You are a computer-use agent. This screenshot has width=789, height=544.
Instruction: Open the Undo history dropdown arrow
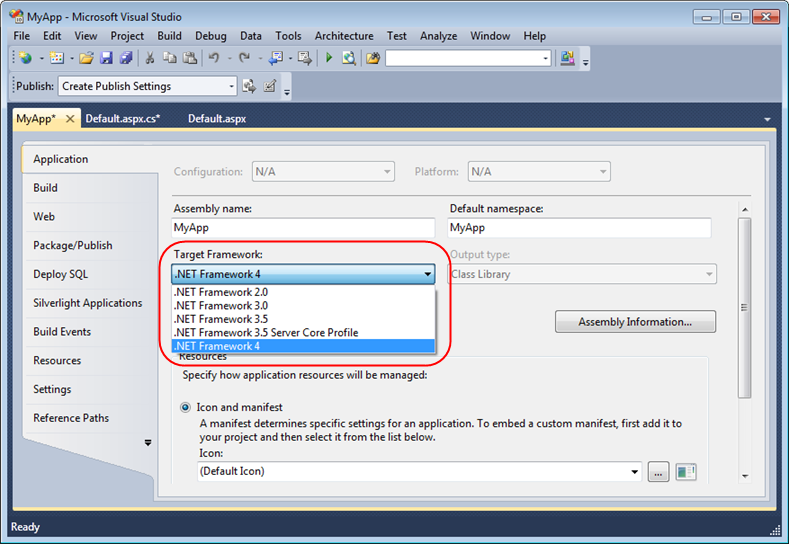(x=229, y=59)
